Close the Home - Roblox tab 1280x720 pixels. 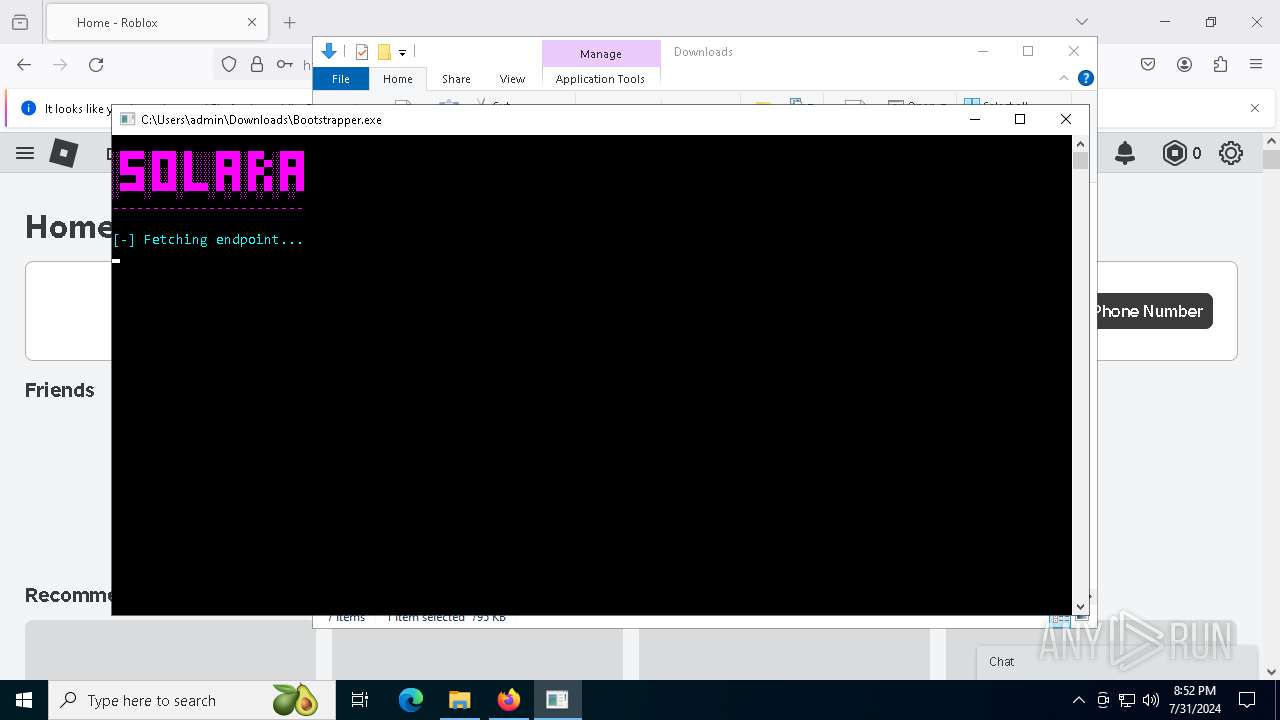[252, 22]
